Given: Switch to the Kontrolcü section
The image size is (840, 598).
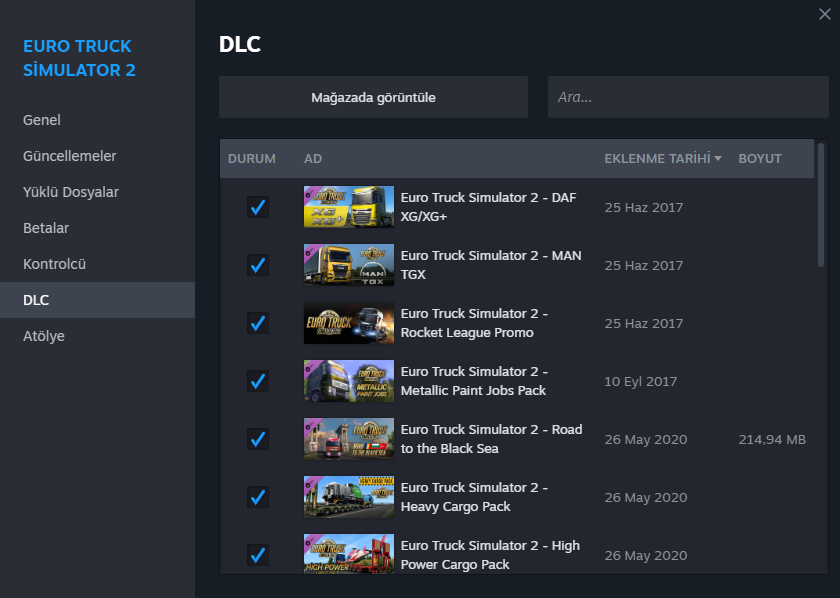Looking at the screenshot, I should click(98, 264).
